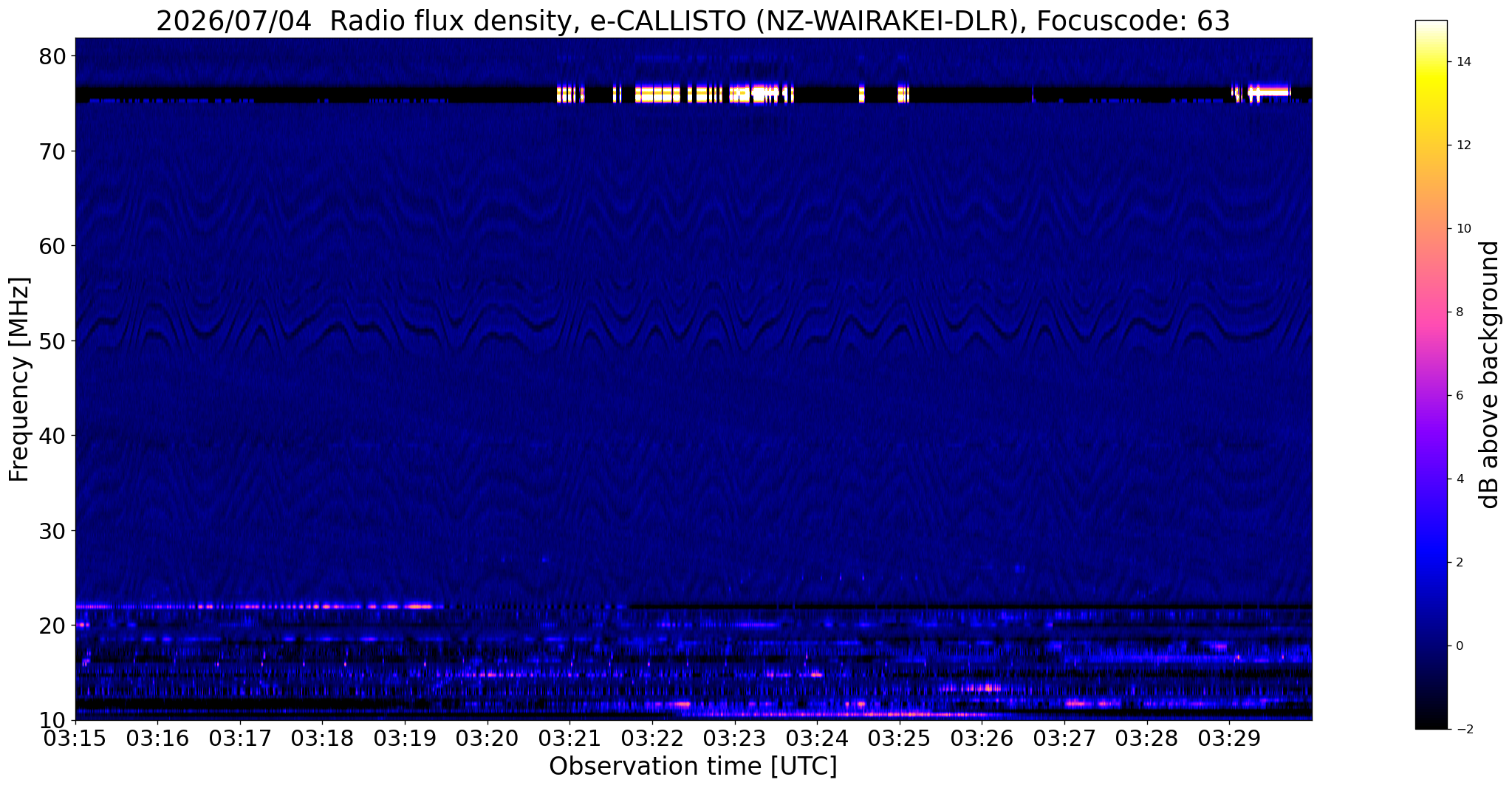Click the colorbar tick label 12
This screenshot has height=788, width=1512.
click(1463, 145)
